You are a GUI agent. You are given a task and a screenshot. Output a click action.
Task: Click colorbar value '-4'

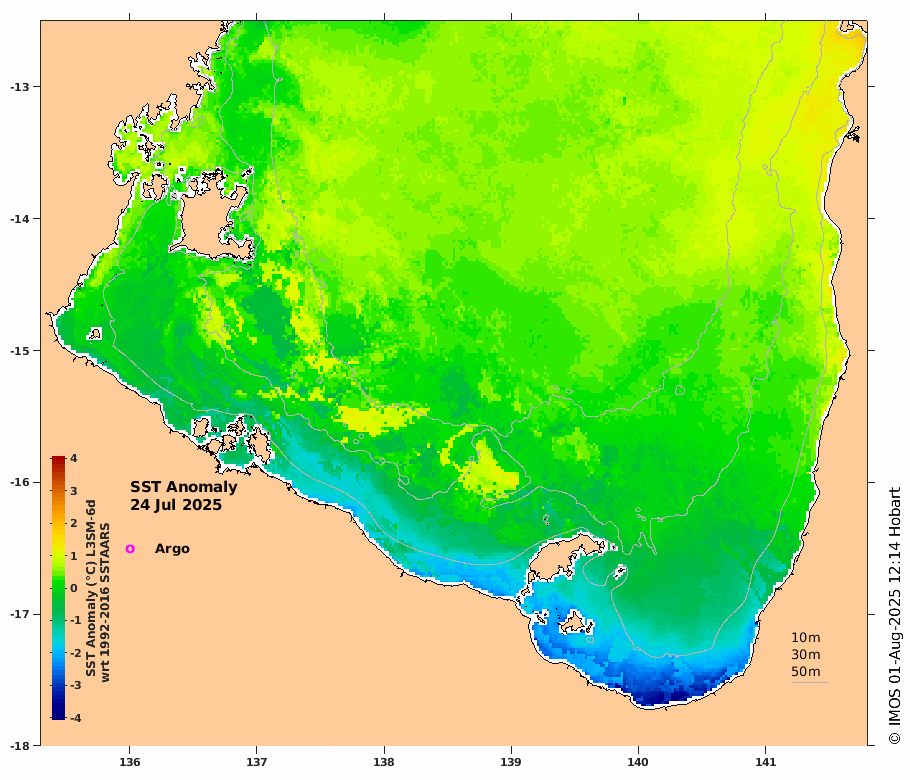point(75,718)
